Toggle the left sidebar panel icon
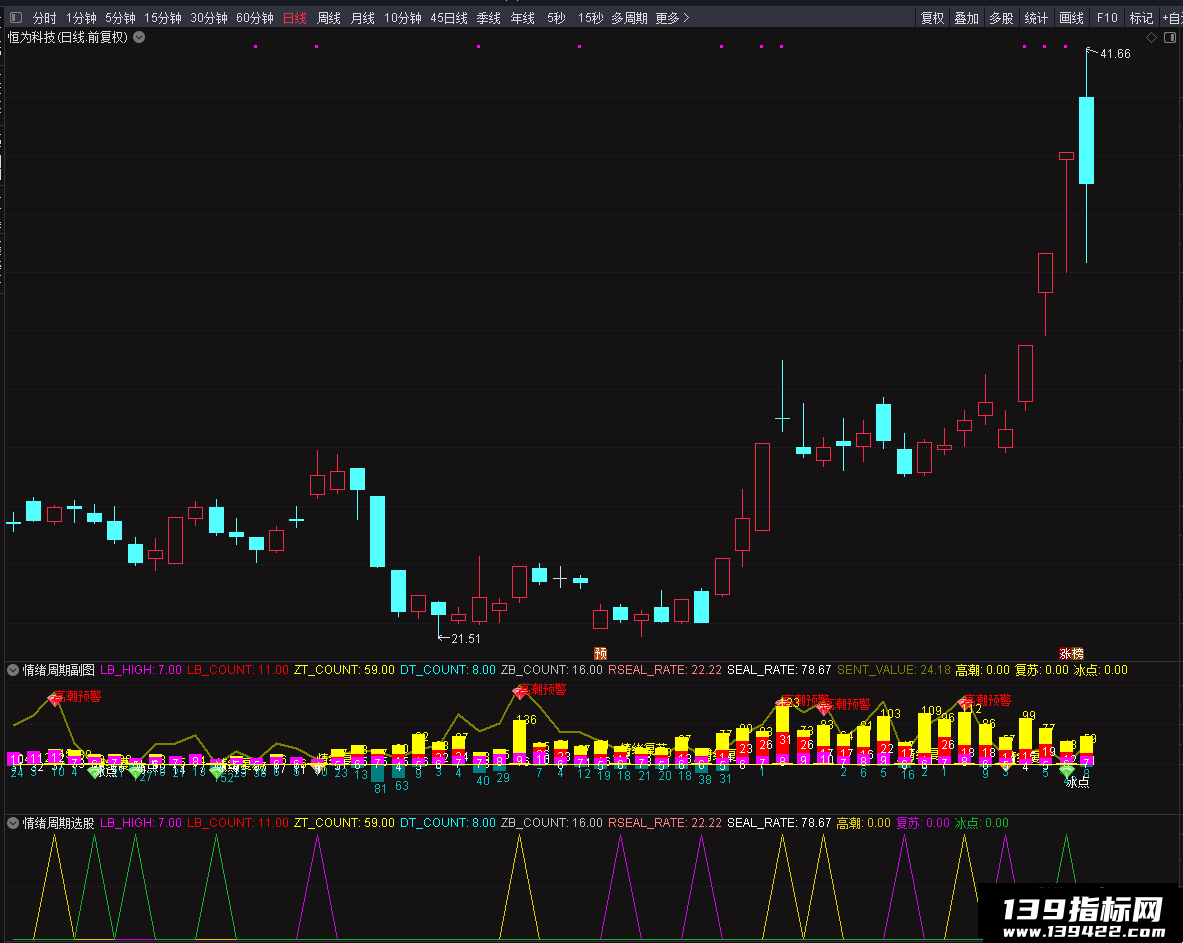 click(x=16, y=17)
